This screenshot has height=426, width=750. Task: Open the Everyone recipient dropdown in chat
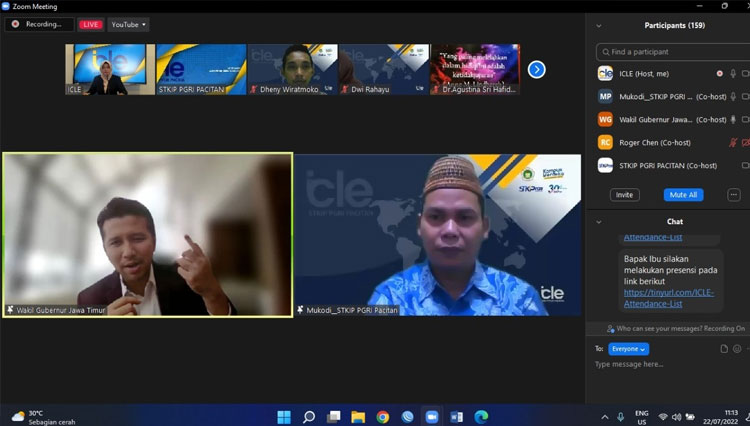(628, 349)
